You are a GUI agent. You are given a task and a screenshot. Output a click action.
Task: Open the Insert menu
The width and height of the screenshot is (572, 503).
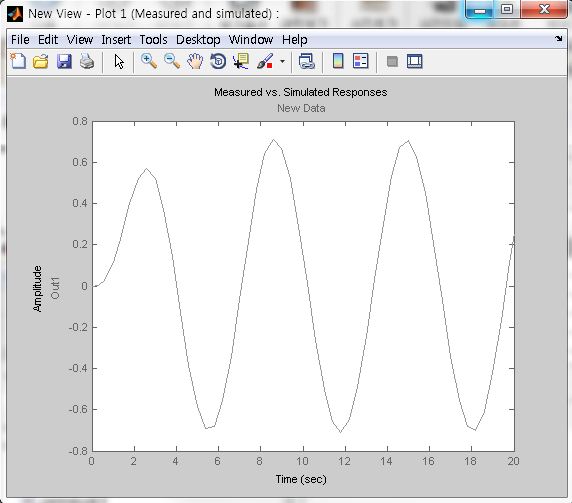click(116, 39)
